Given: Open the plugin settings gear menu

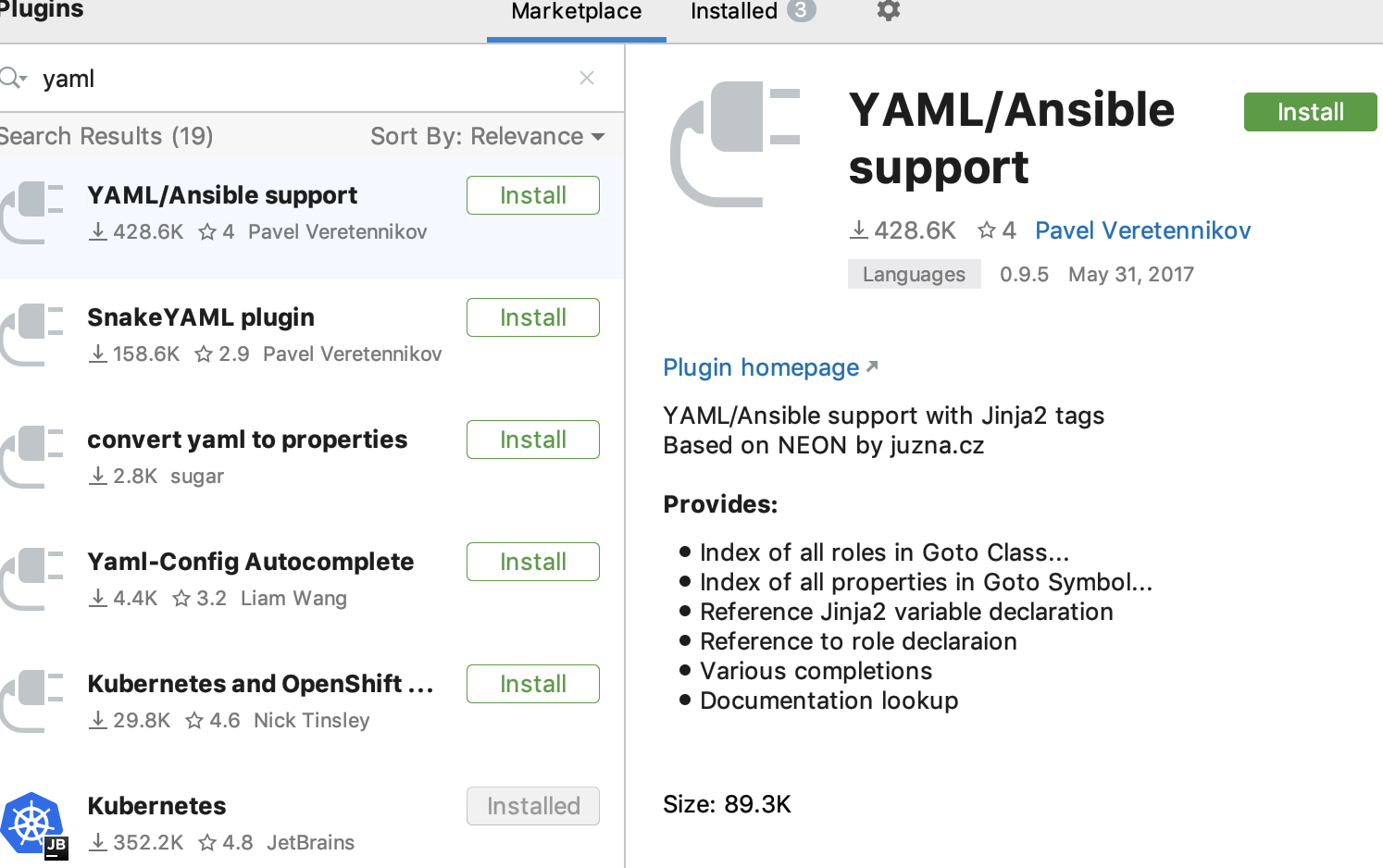Looking at the screenshot, I should [x=887, y=11].
